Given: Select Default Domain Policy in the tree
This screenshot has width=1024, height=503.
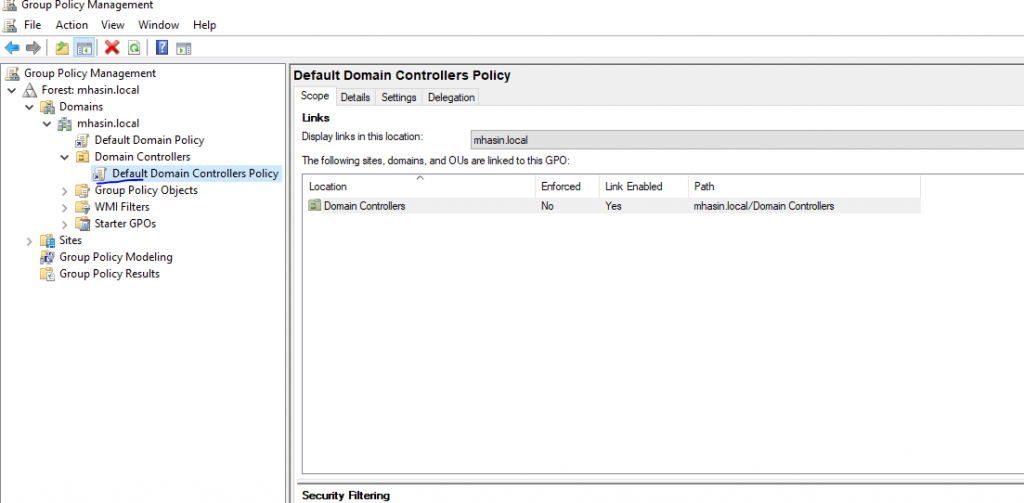Looking at the screenshot, I should point(149,140).
